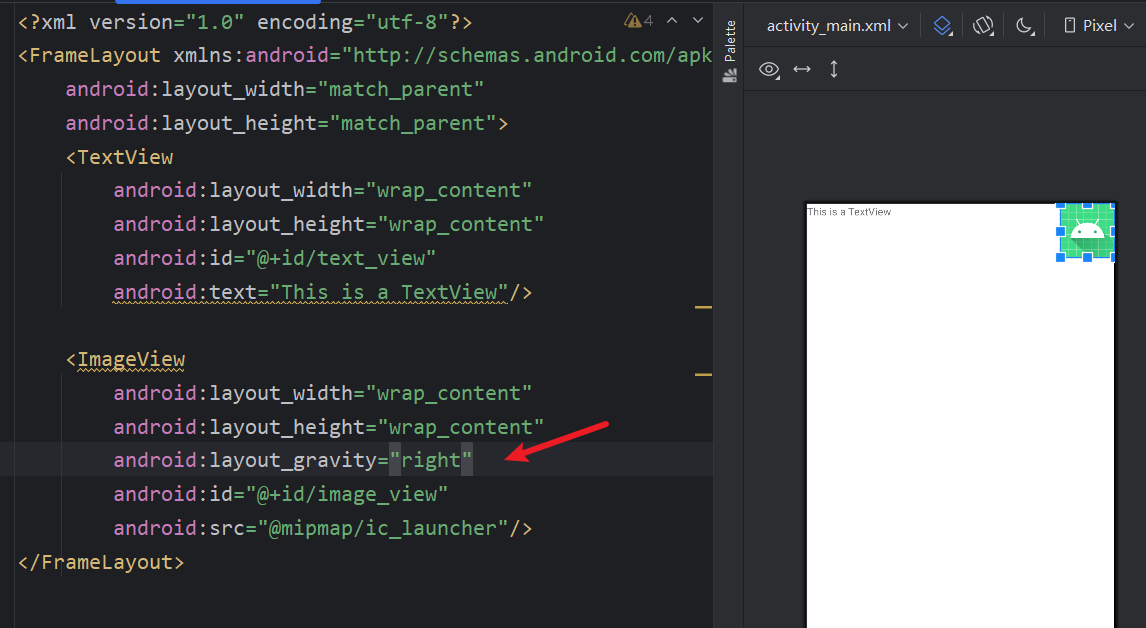Click the orientation rotate icon
The height and width of the screenshot is (628, 1146).
coord(983,26)
